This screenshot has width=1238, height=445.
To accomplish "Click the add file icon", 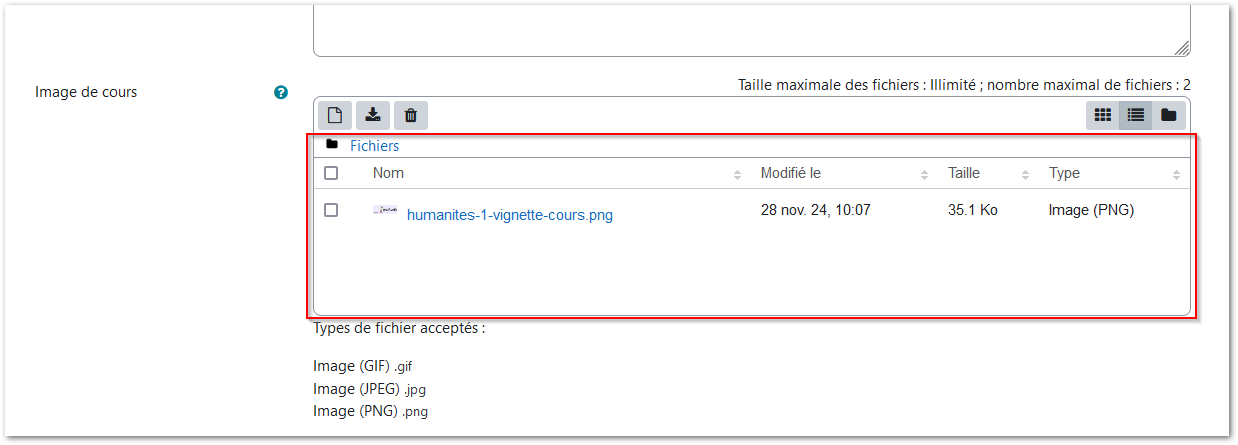I will pos(335,116).
